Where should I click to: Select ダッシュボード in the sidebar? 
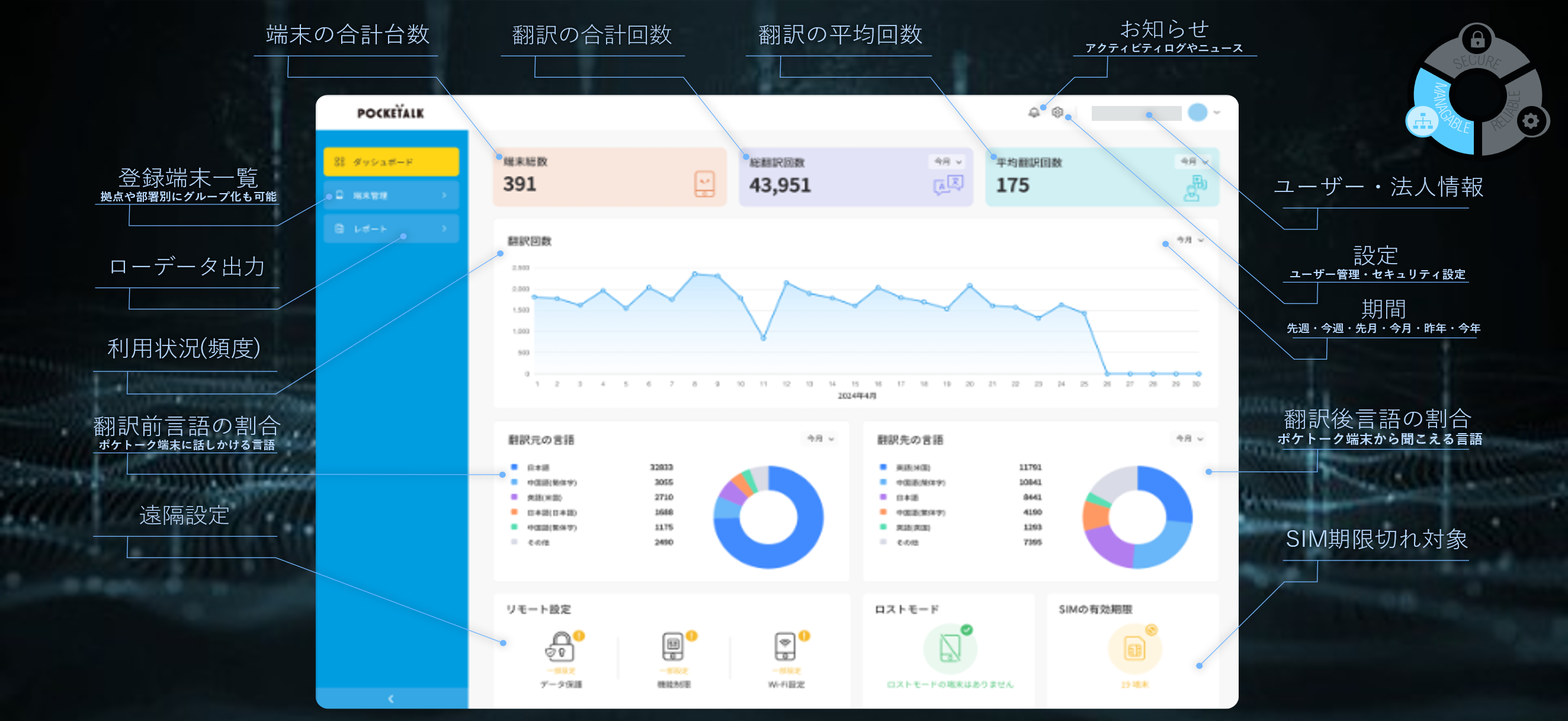coord(391,162)
